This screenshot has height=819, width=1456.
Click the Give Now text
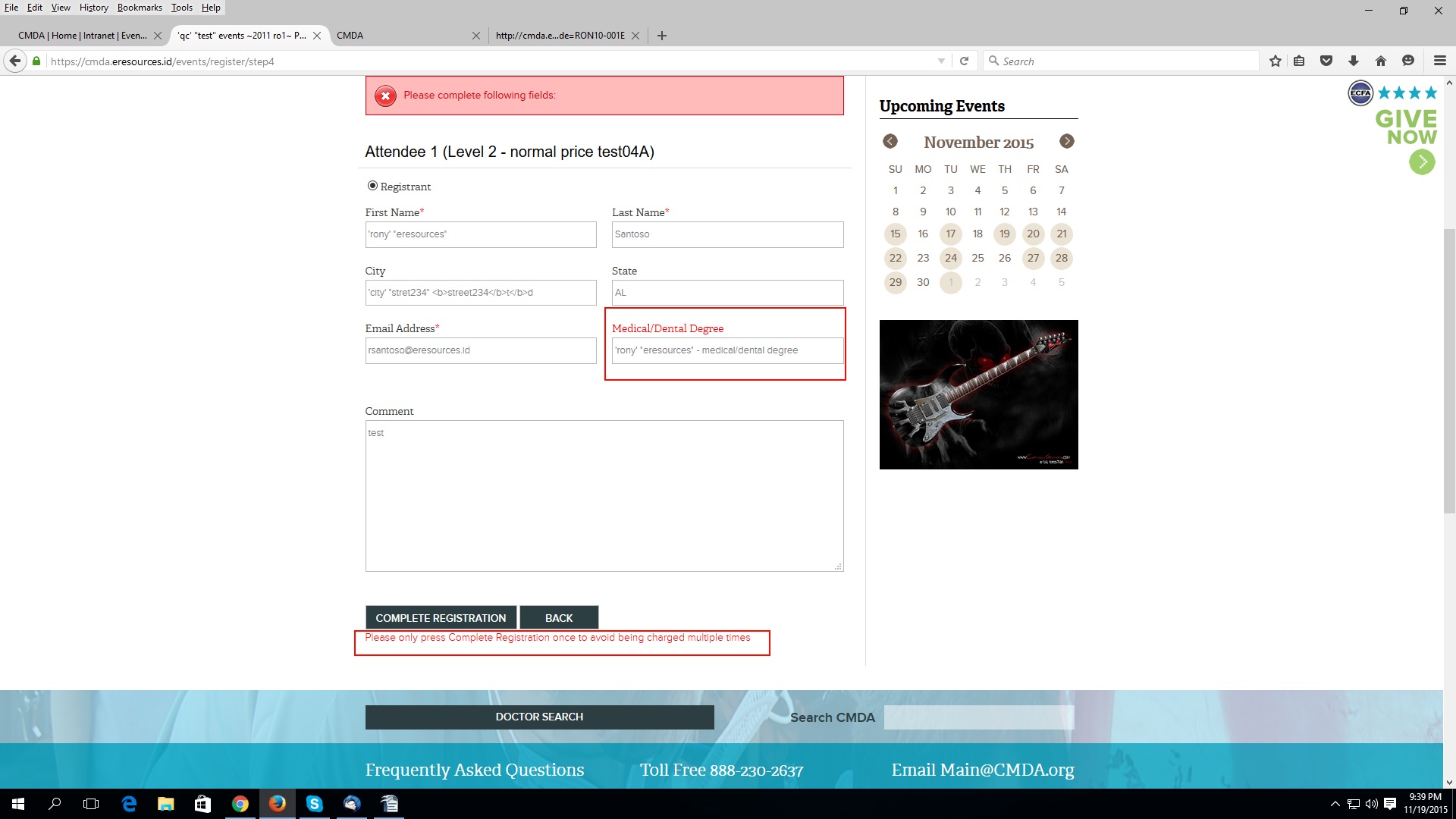point(1406,127)
